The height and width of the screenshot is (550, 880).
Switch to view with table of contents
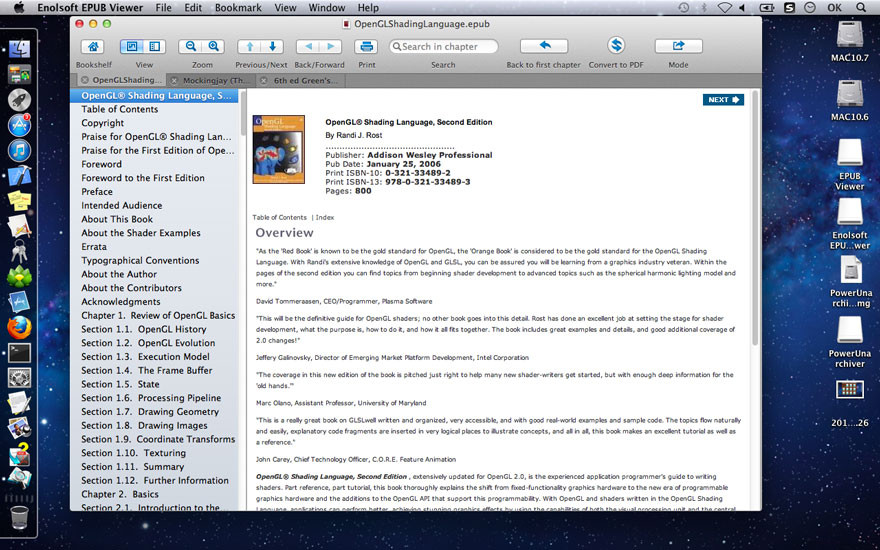[x=154, y=47]
